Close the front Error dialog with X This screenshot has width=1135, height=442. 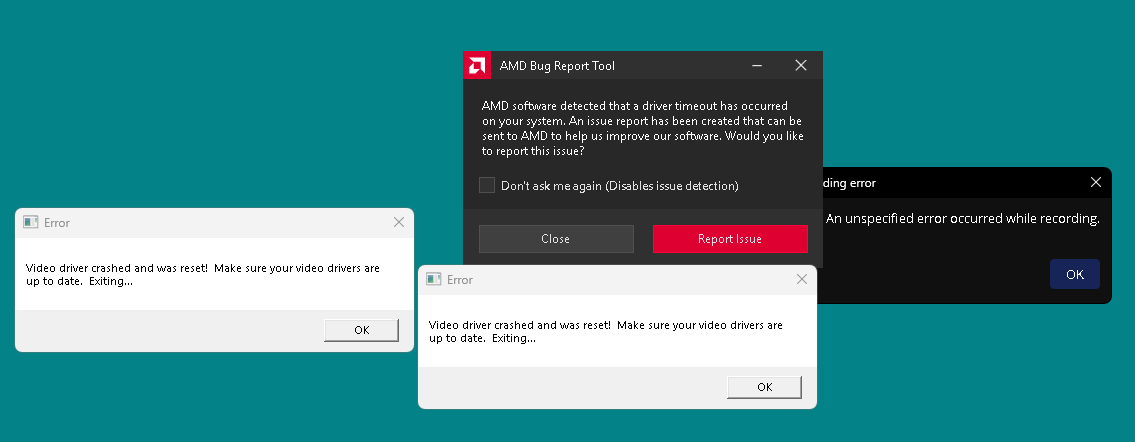point(802,279)
